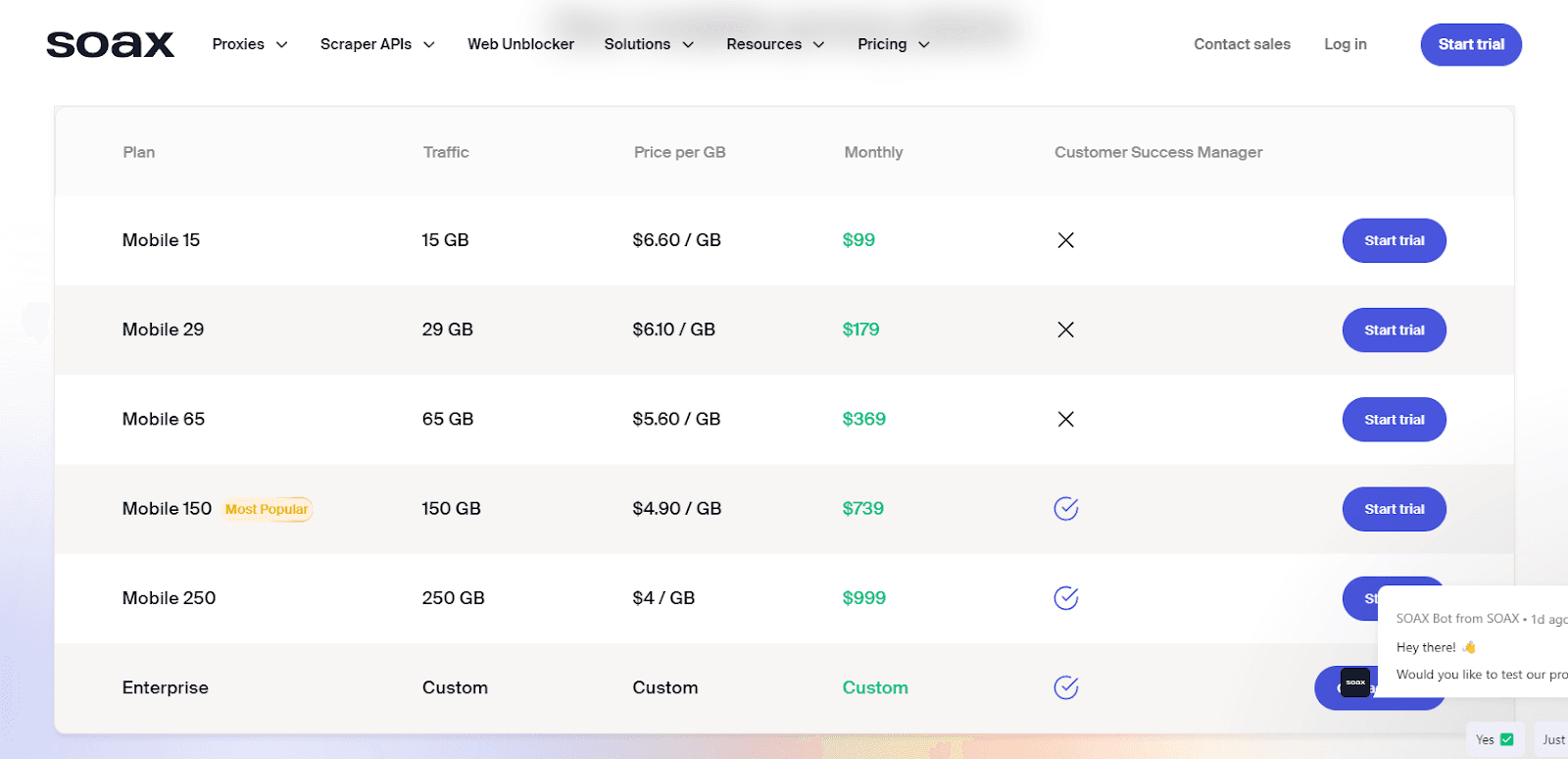Click the X icon in Mobile 29 row

(1066, 329)
